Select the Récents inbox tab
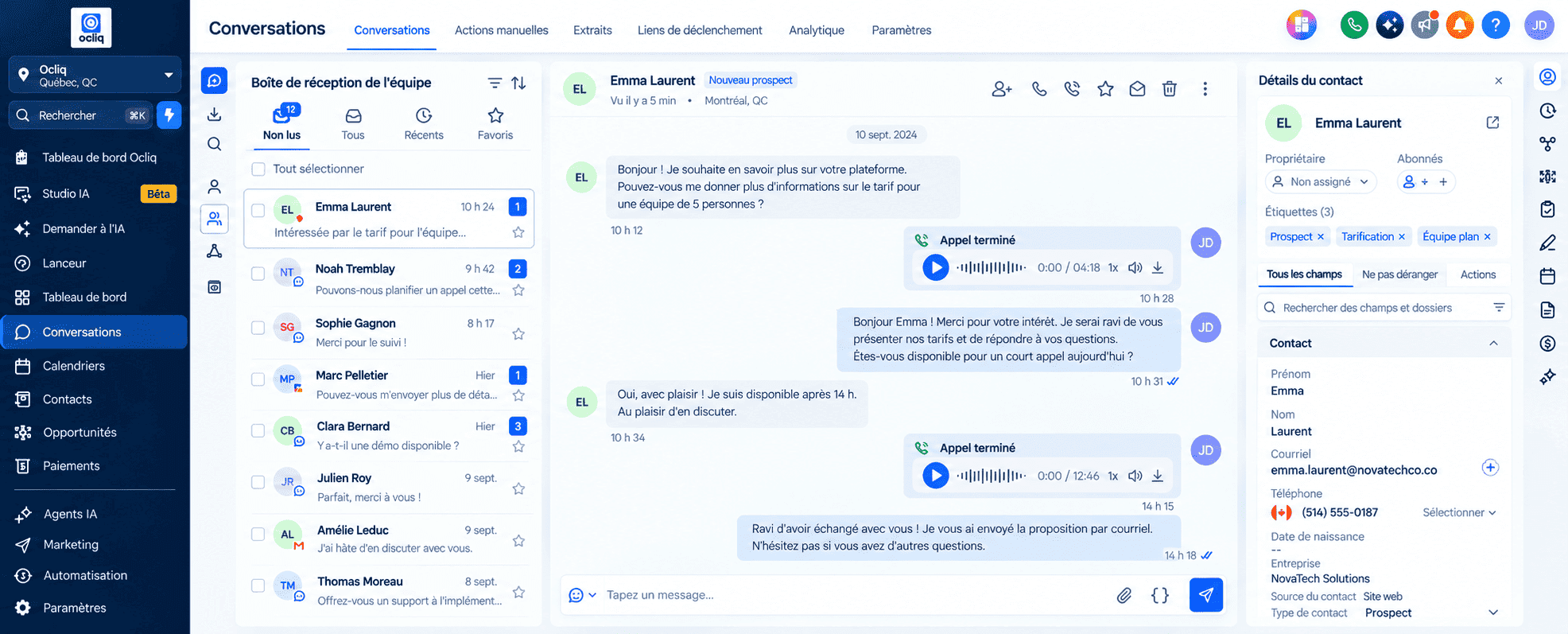 (424, 125)
